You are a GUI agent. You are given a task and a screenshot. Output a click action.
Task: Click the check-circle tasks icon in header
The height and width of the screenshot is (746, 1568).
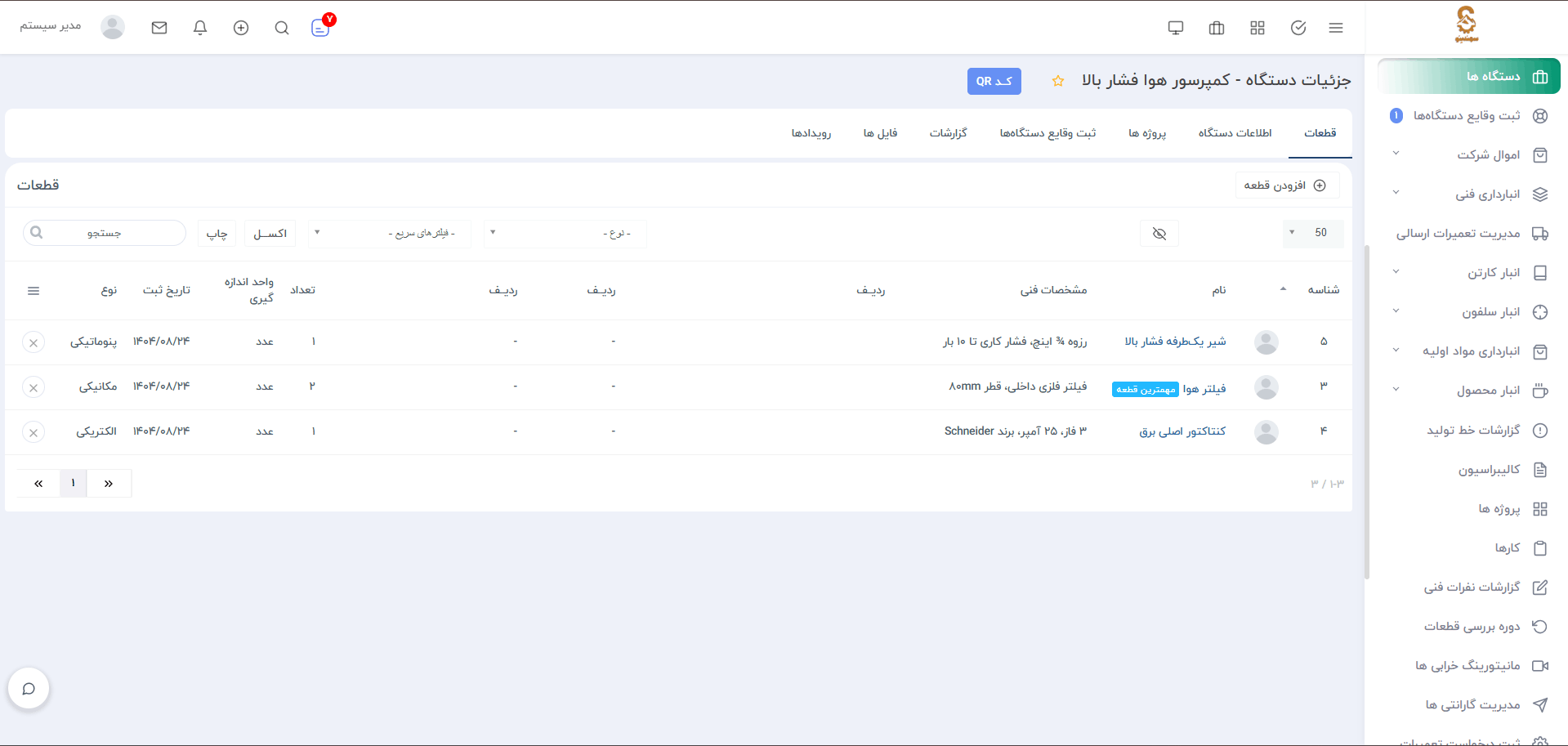pyautogui.click(x=1298, y=28)
